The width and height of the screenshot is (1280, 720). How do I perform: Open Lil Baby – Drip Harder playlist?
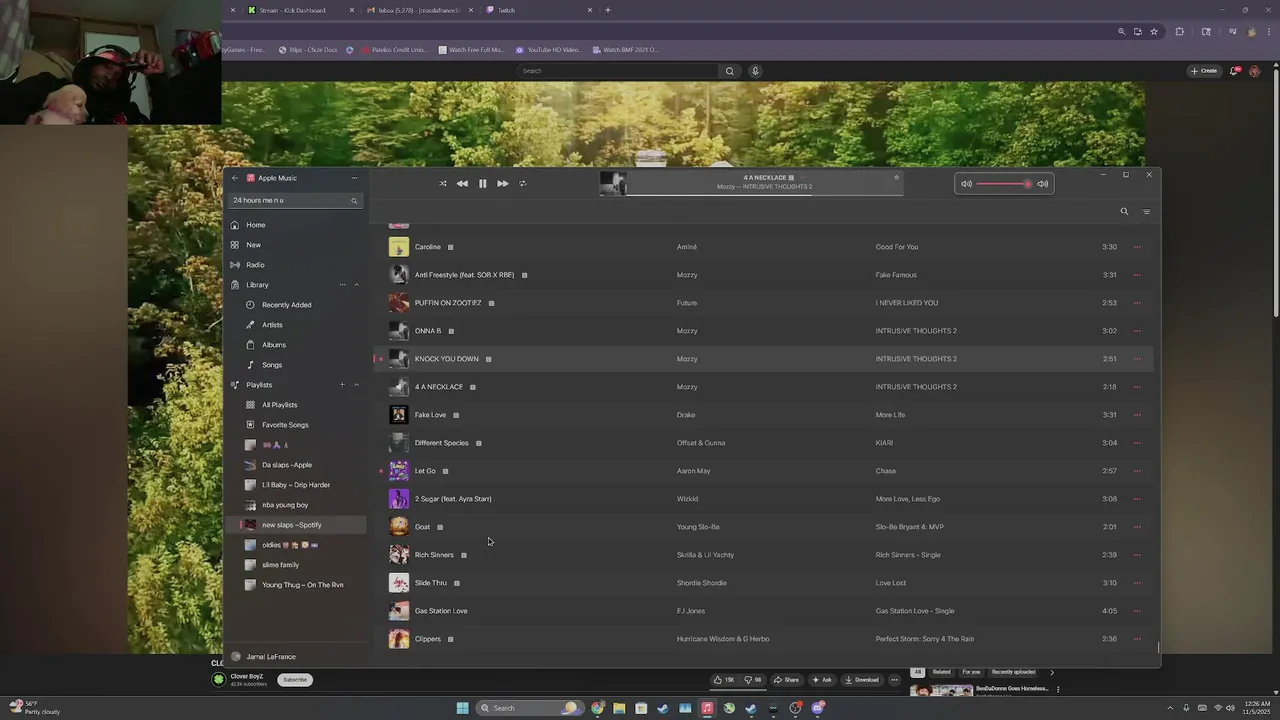click(296, 485)
